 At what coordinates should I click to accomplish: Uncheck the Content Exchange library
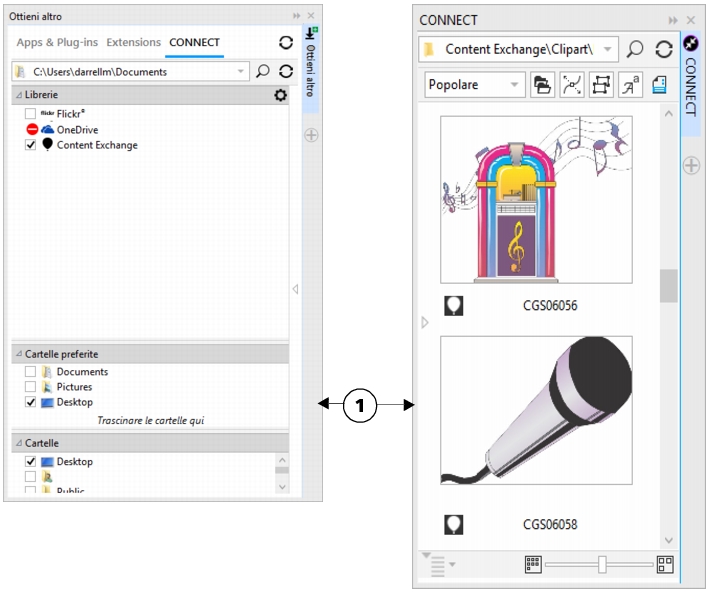(x=31, y=145)
